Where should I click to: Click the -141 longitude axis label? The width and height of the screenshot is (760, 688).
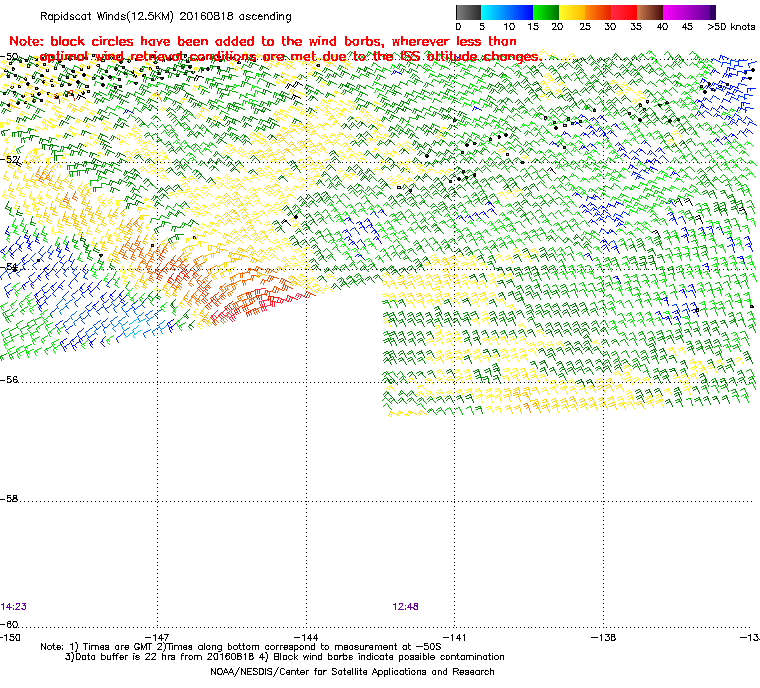pos(455,637)
